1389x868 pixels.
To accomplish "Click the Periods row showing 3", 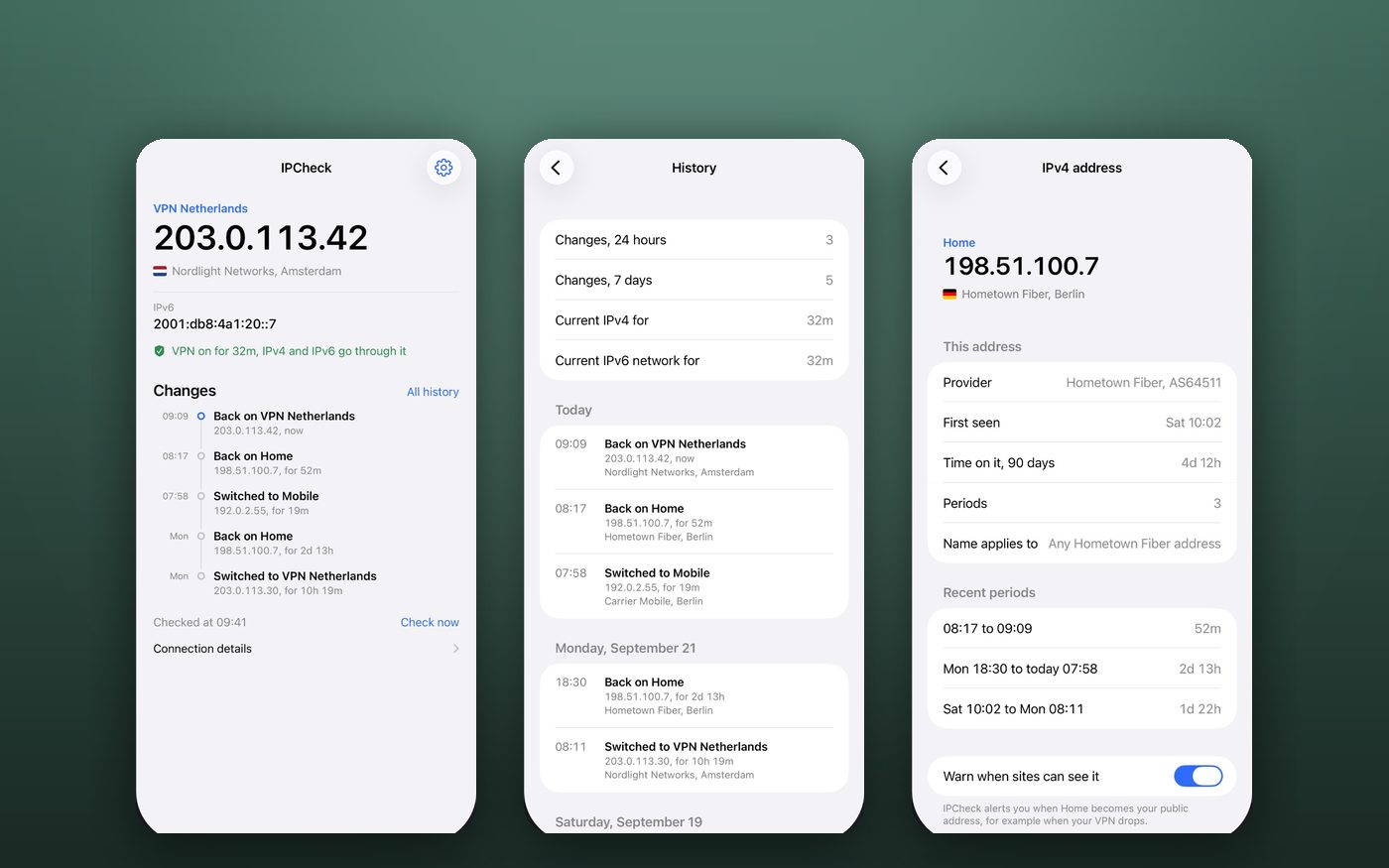I will click(x=1082, y=503).
